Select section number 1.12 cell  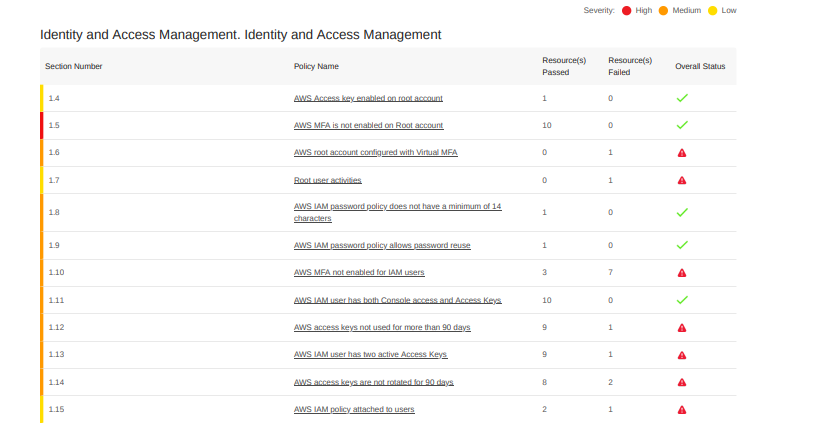(56, 327)
